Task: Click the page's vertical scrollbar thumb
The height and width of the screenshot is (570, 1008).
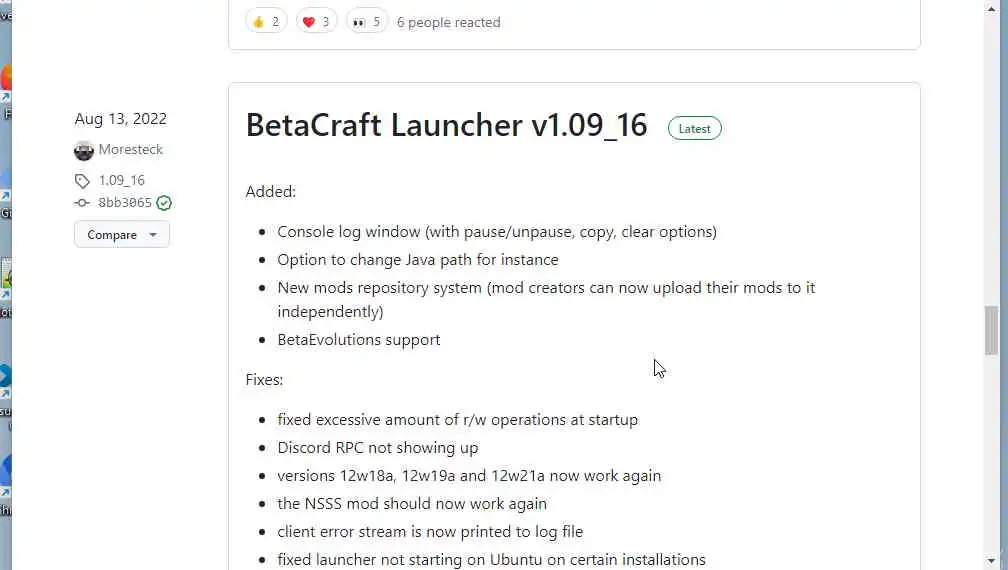Action: (x=991, y=330)
